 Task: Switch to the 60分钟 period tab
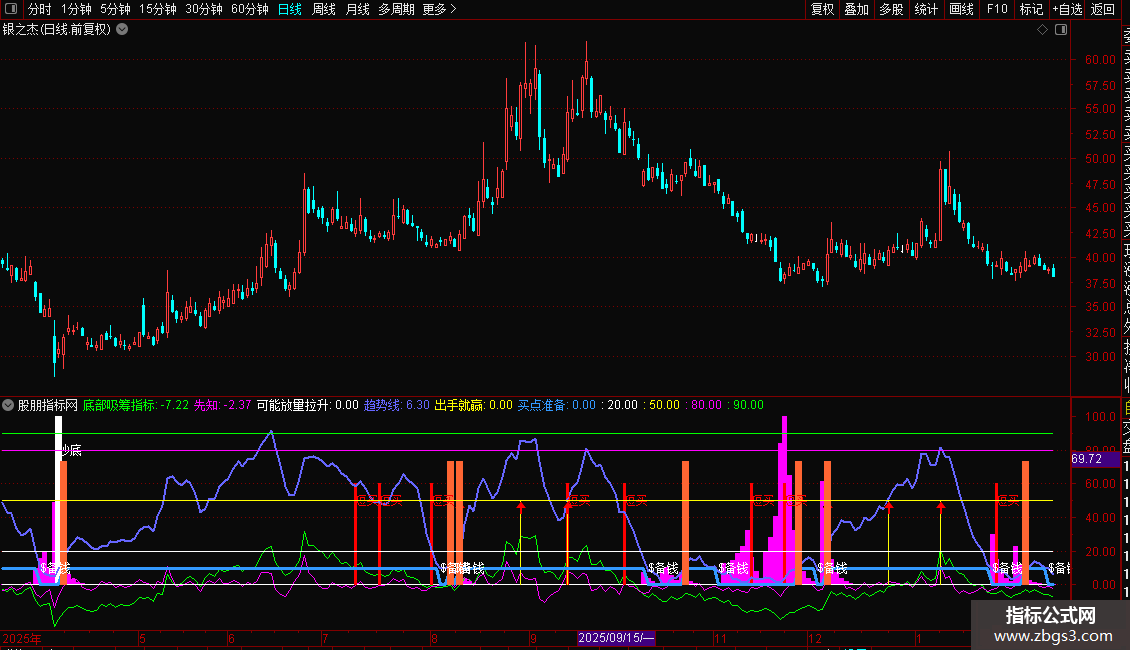250,10
